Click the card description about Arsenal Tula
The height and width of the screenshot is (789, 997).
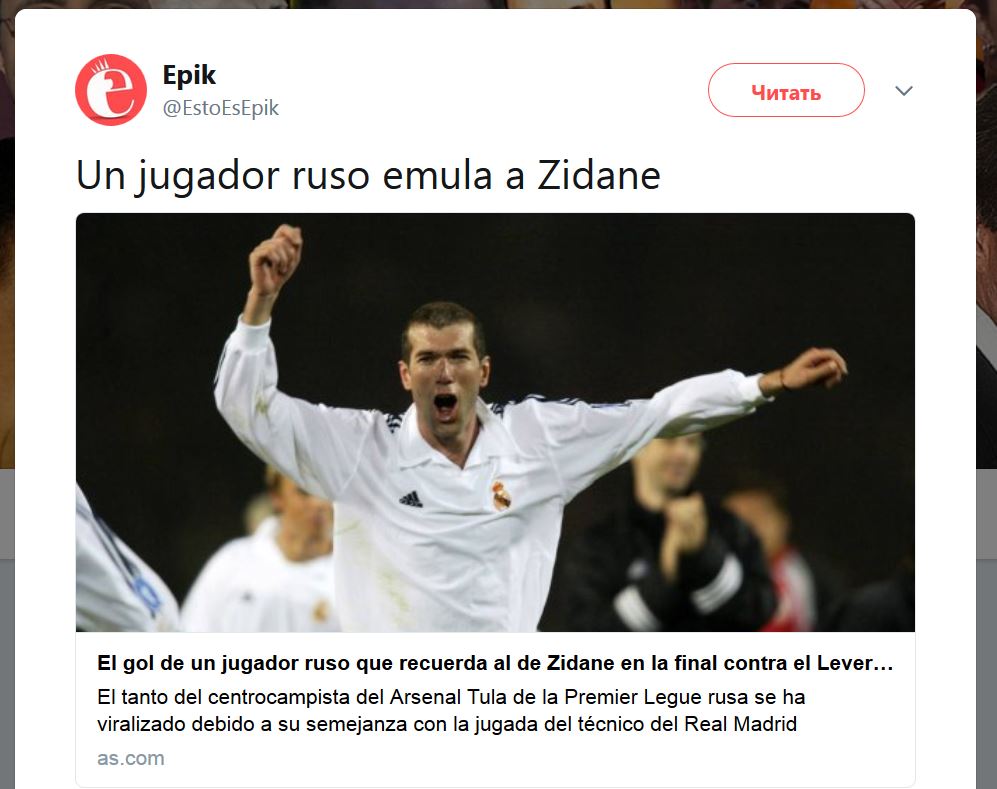coord(451,710)
